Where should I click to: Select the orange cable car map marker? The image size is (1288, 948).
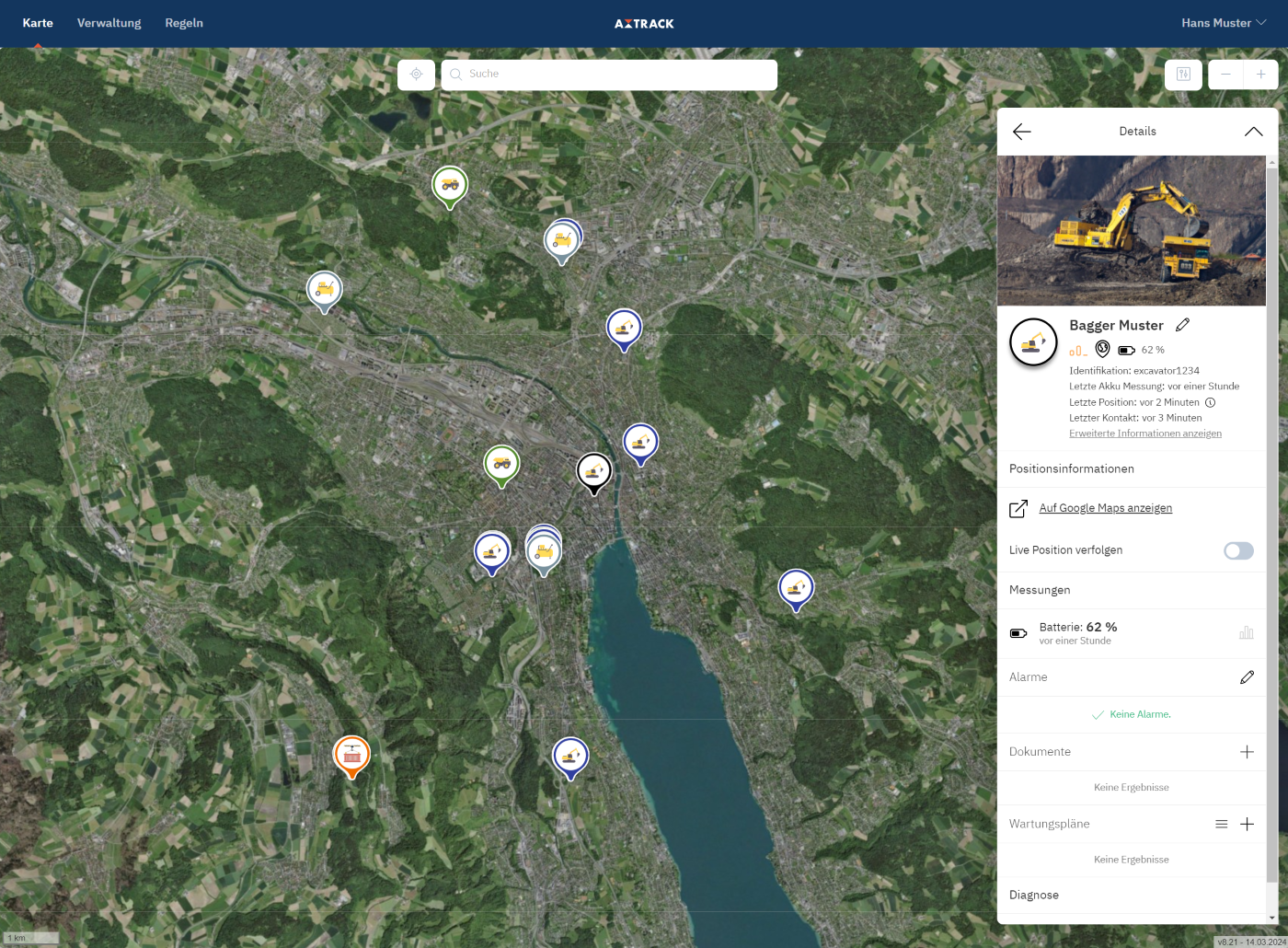point(351,756)
